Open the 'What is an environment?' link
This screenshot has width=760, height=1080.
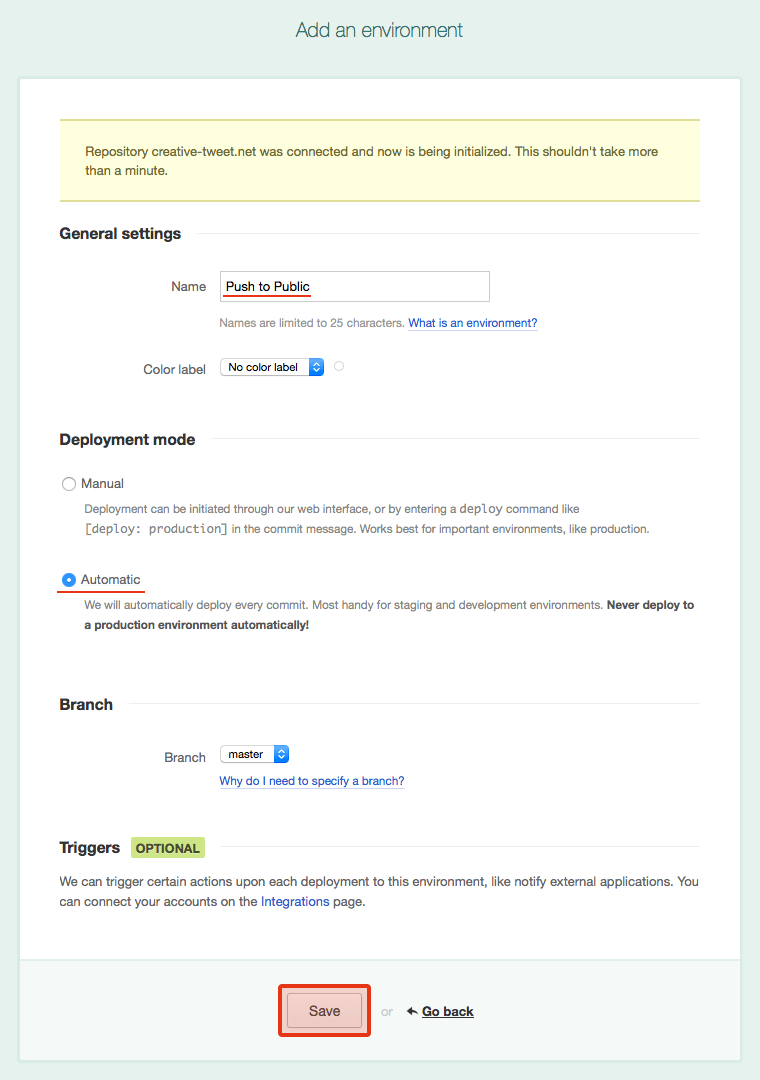pos(472,323)
